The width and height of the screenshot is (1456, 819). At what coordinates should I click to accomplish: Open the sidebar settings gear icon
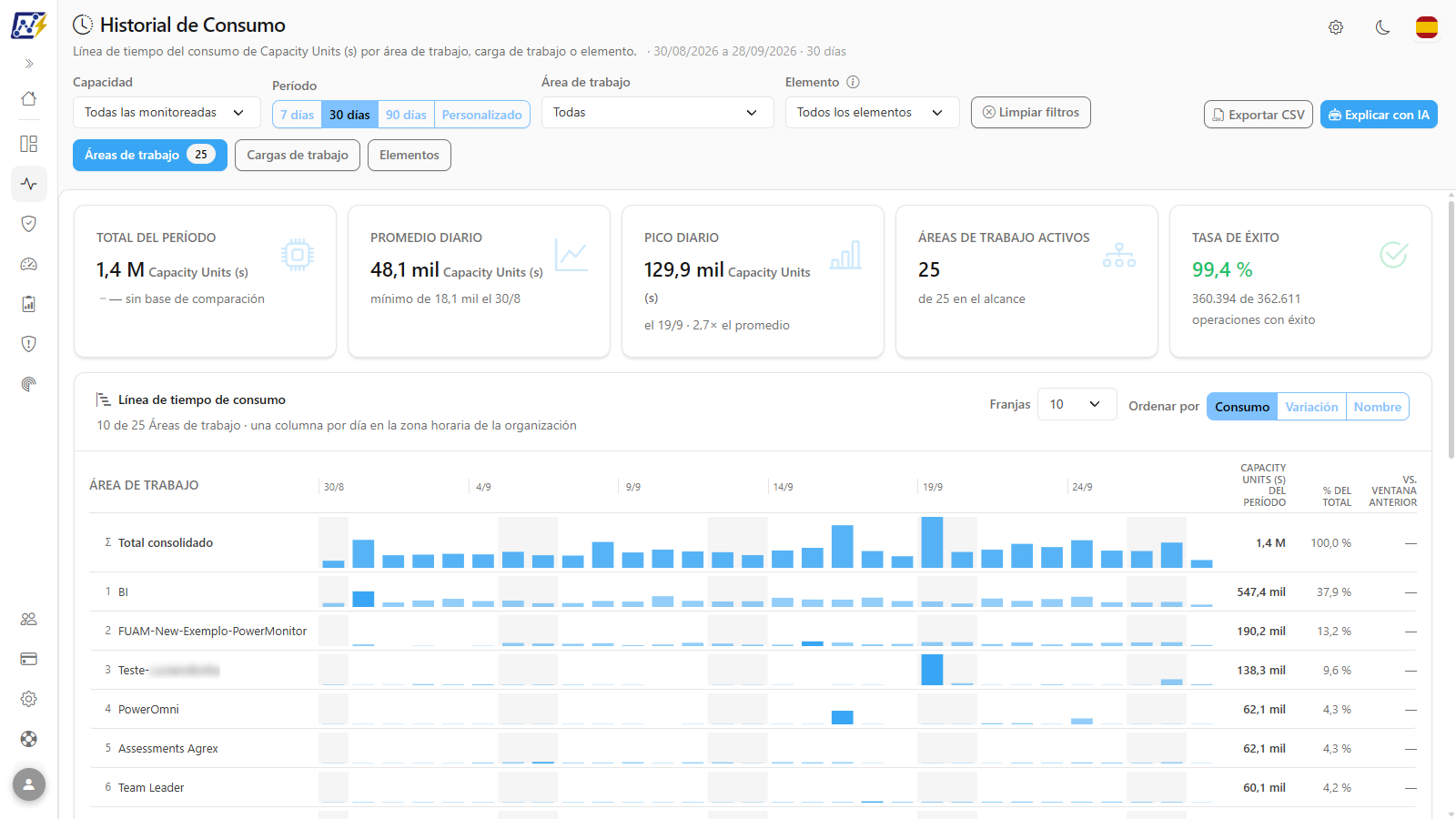coord(29,699)
